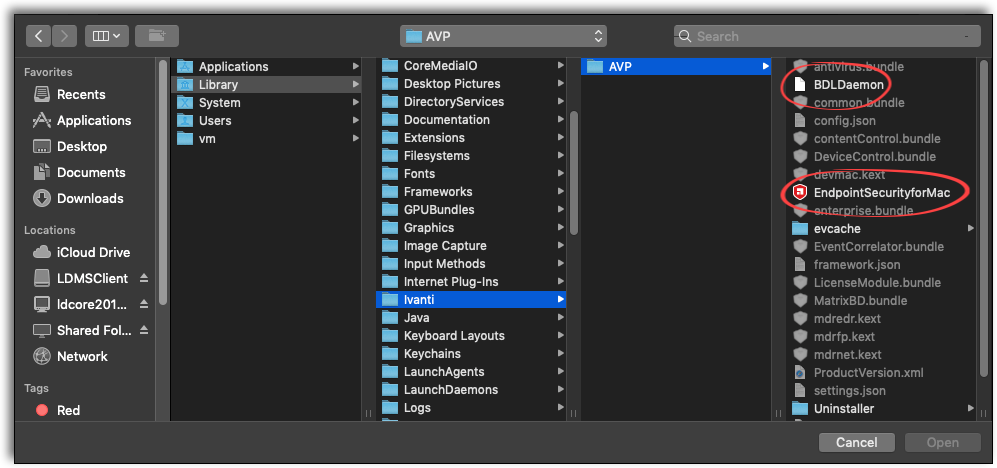997x468 pixels.
Task: Expand the Uninstaller folder
Action: tap(971, 409)
